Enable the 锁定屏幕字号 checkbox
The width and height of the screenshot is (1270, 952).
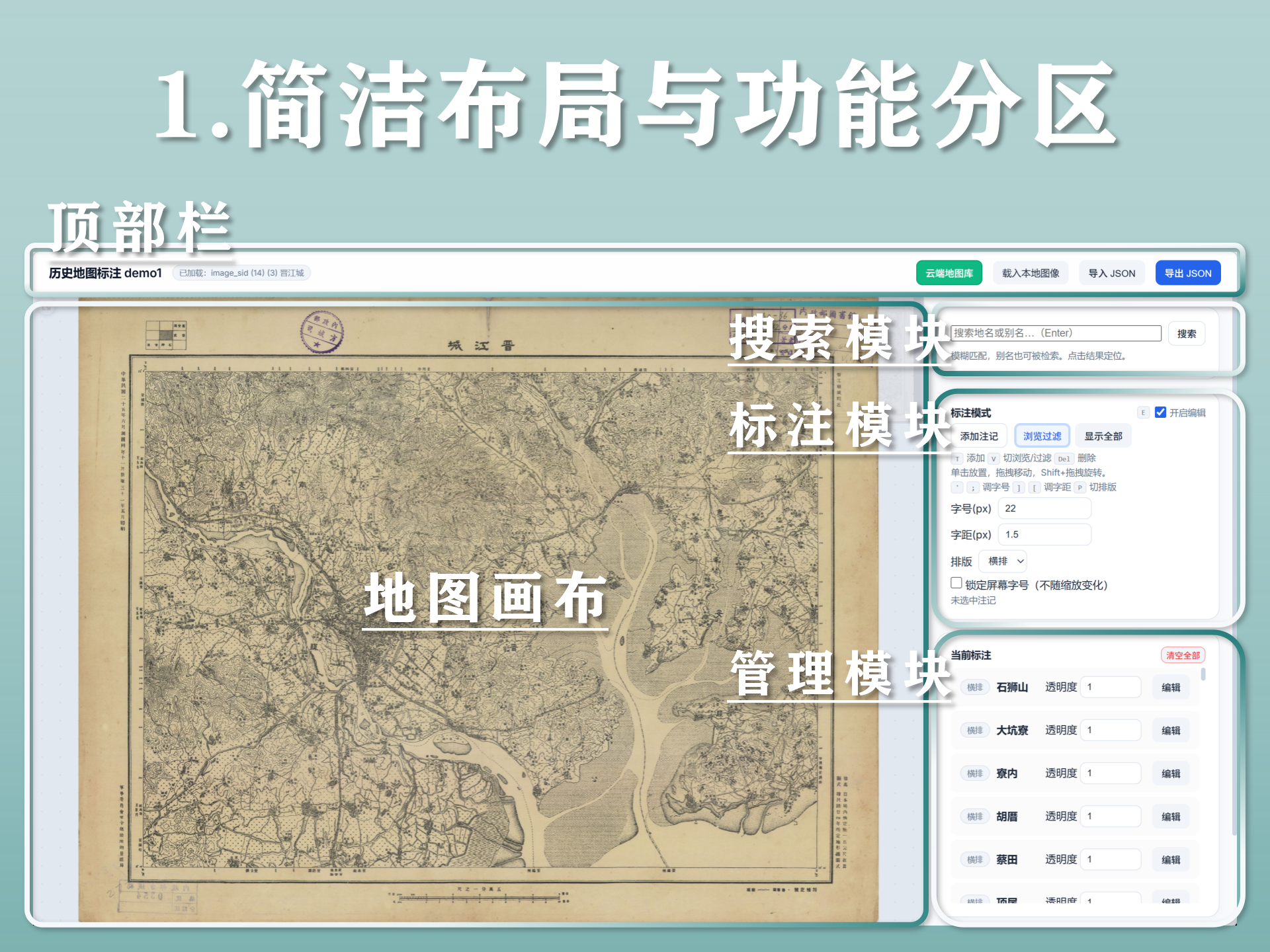(x=956, y=583)
